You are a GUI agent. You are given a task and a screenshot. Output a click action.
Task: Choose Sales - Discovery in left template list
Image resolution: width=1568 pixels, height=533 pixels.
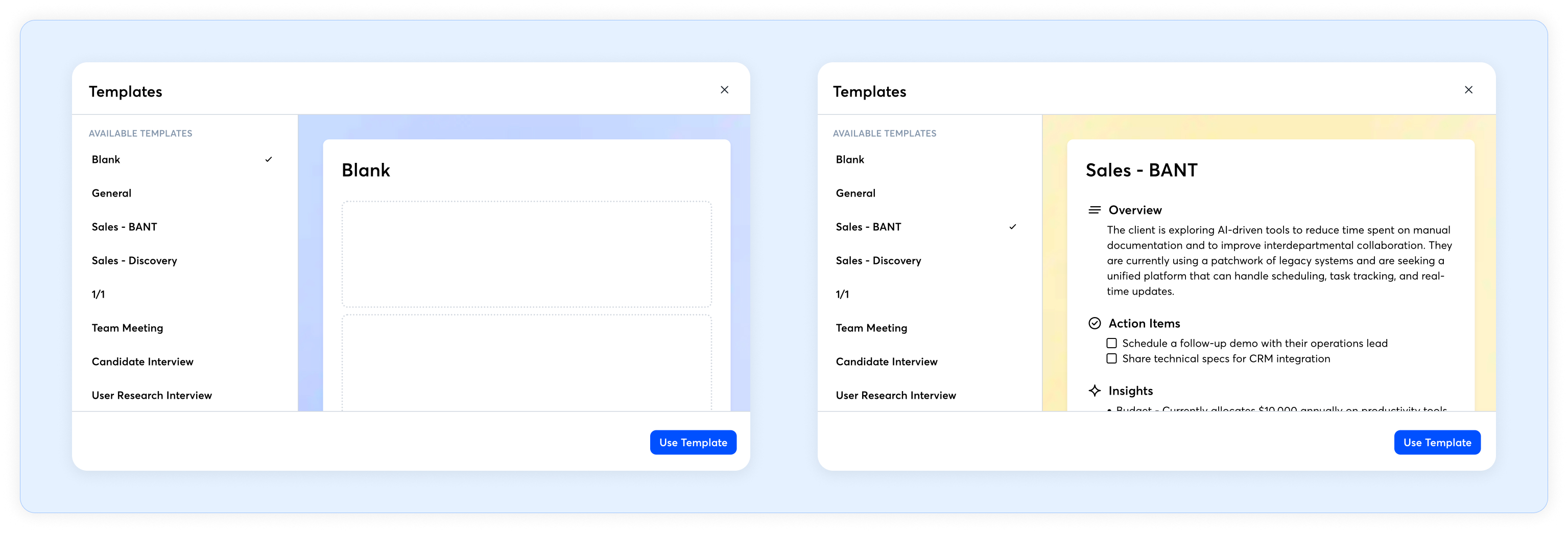(134, 260)
